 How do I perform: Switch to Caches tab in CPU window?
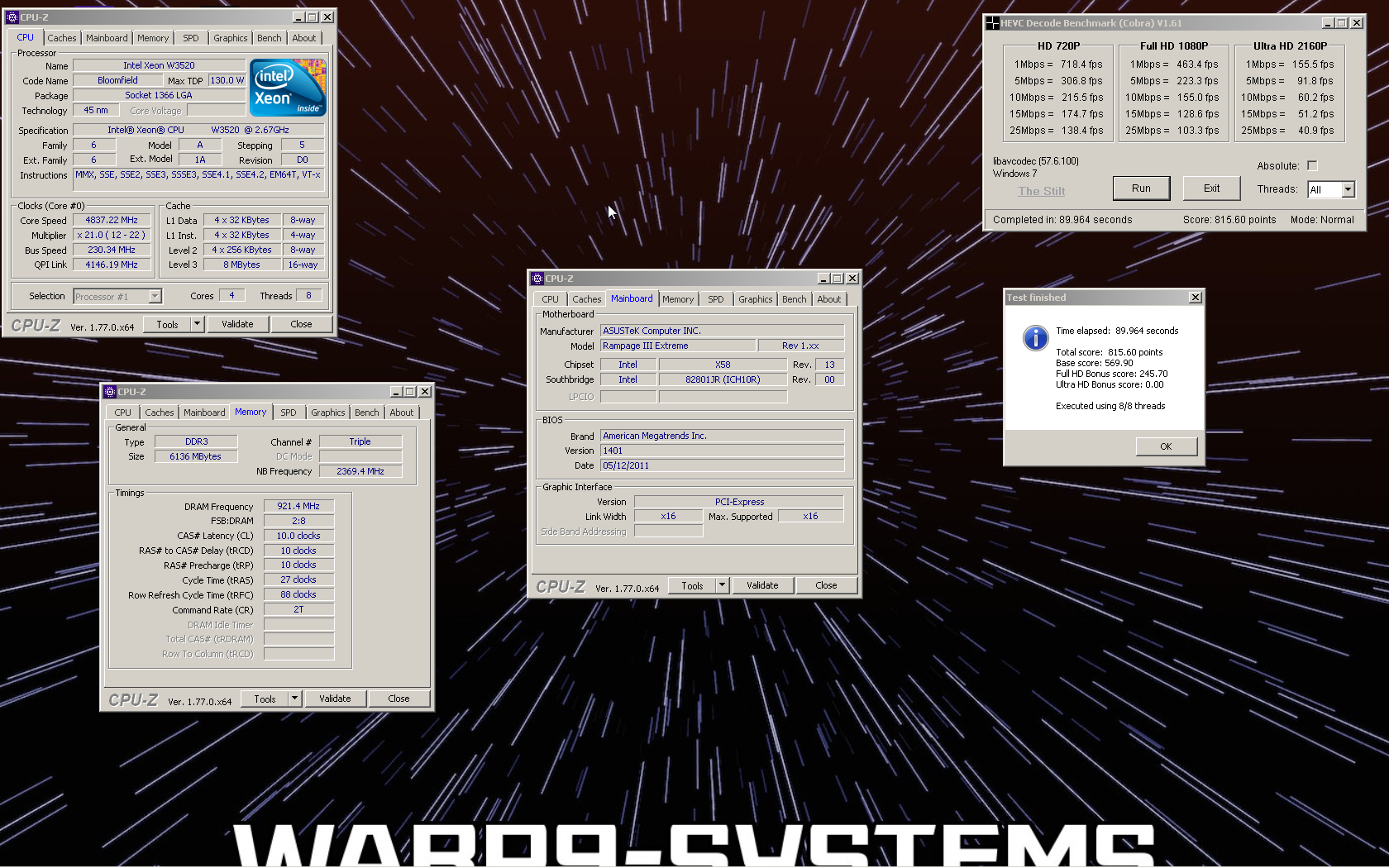point(62,38)
